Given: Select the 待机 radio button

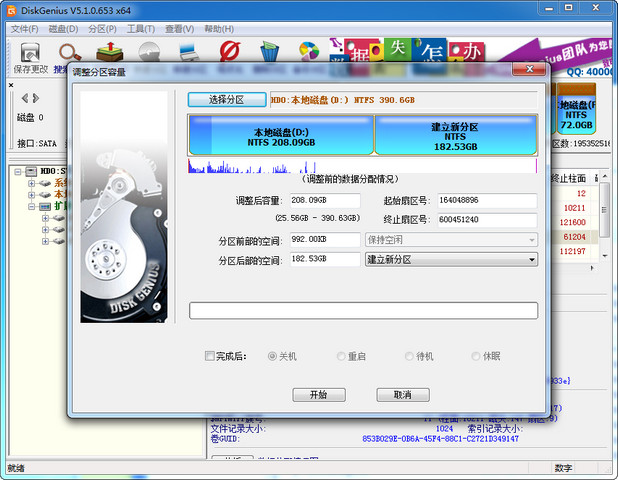Looking at the screenshot, I should pos(410,356).
